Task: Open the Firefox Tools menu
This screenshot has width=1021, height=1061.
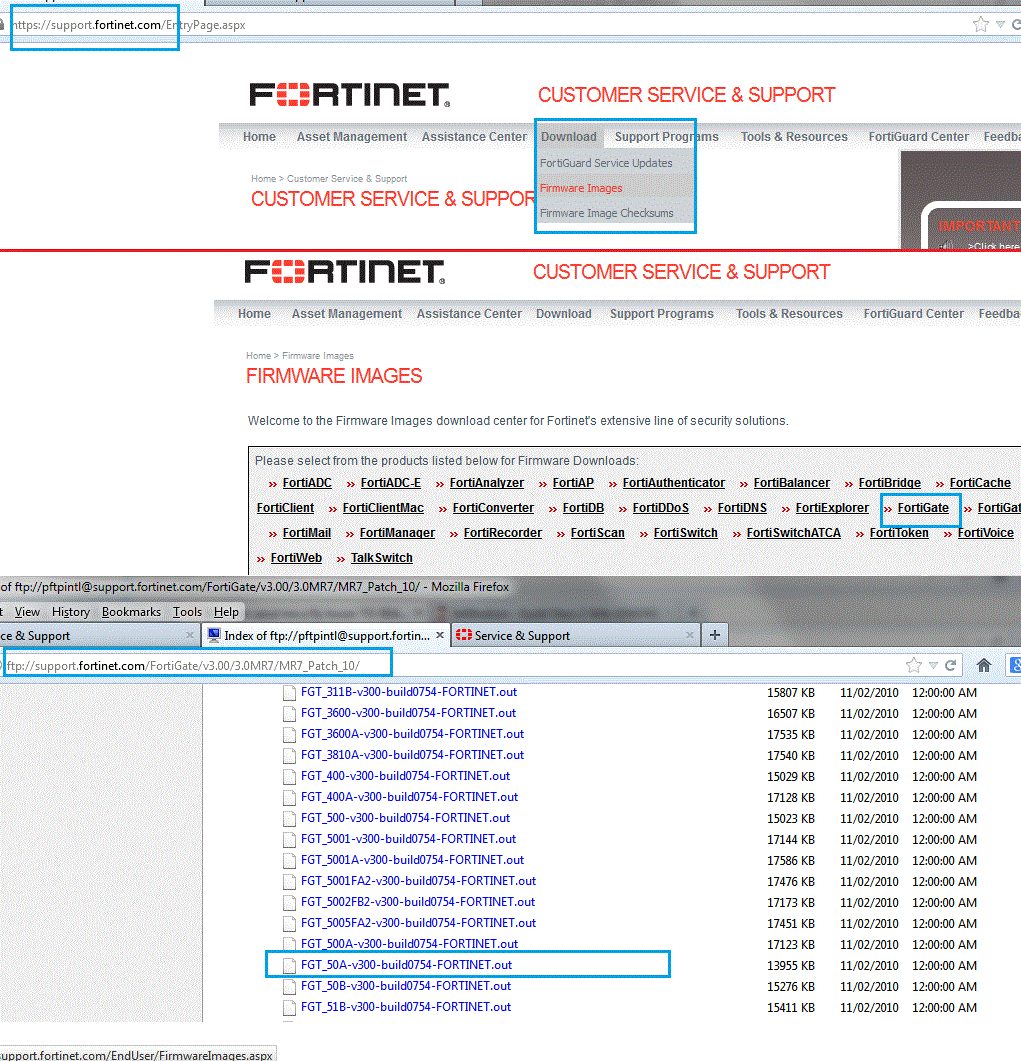Action: pyautogui.click(x=187, y=612)
